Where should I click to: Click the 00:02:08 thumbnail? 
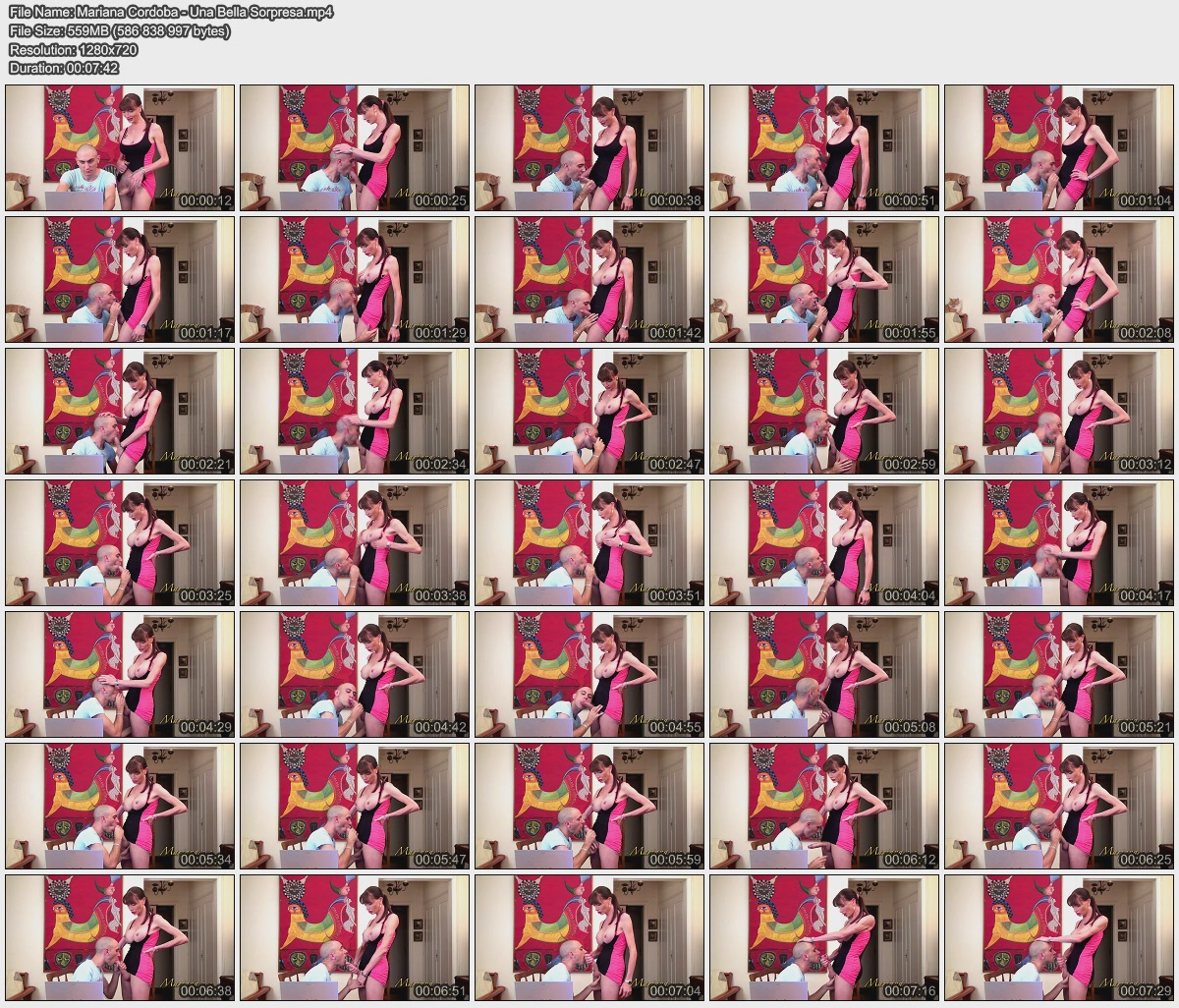click(x=1059, y=279)
